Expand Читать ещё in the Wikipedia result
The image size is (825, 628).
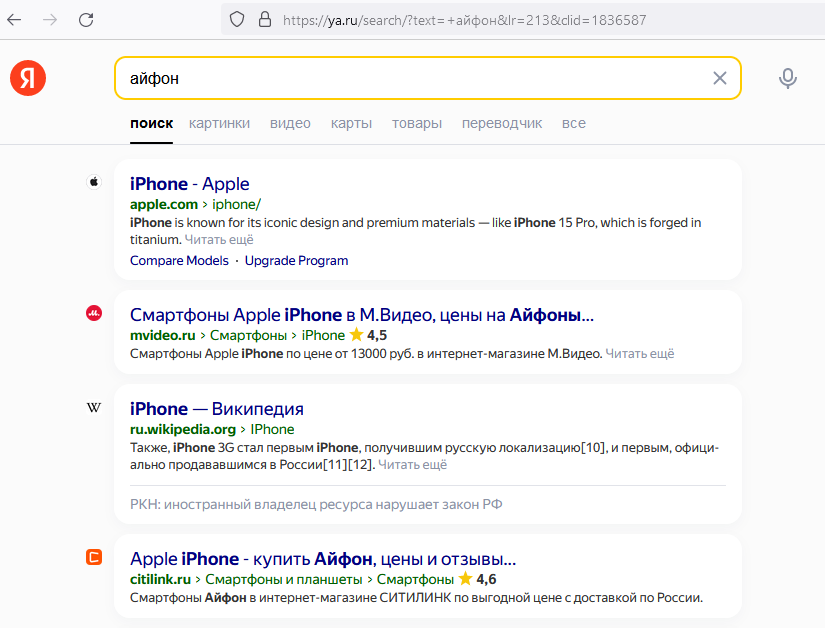[x=412, y=465]
